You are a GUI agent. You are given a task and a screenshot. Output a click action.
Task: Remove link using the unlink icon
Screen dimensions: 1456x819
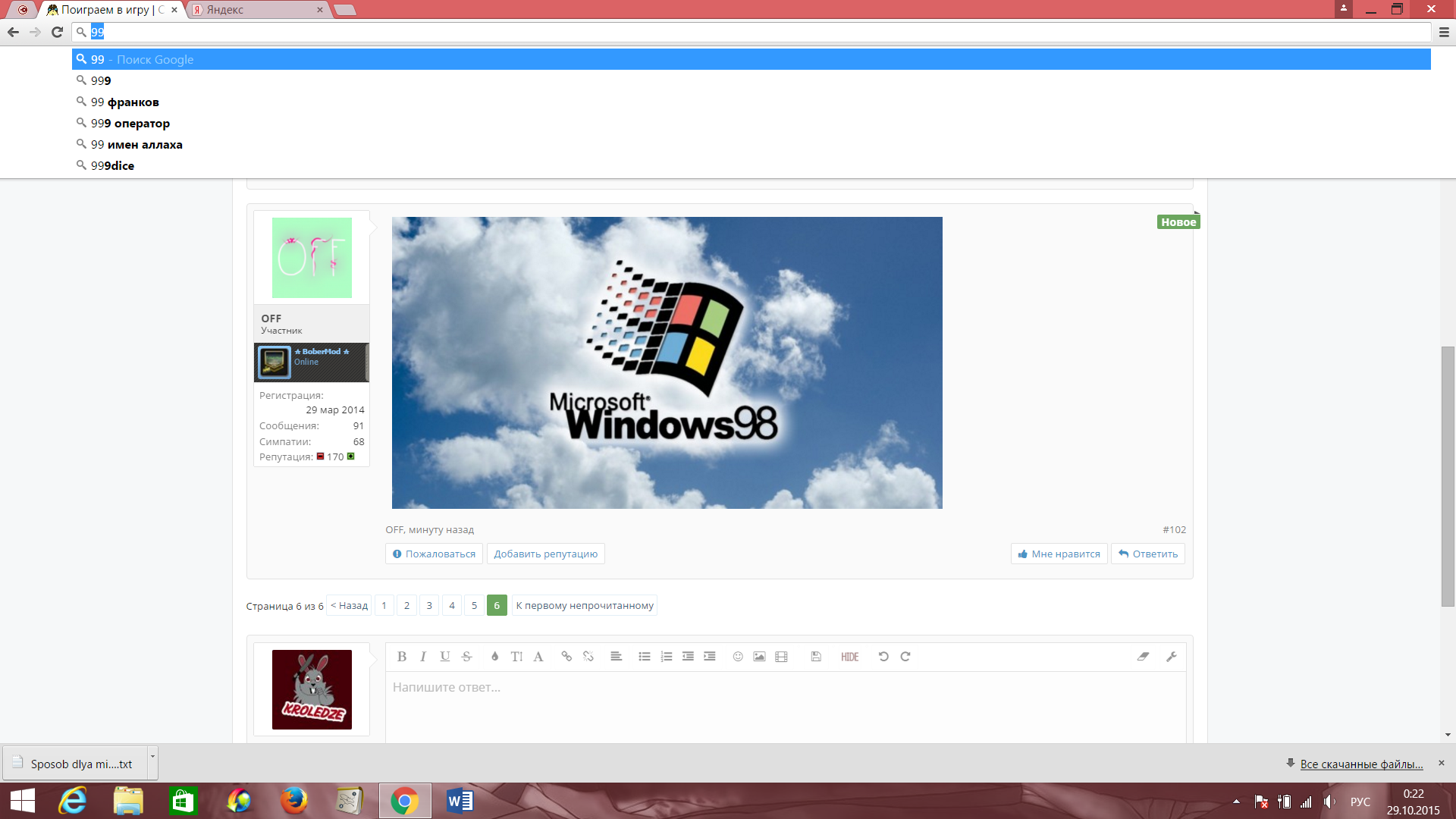coord(588,657)
